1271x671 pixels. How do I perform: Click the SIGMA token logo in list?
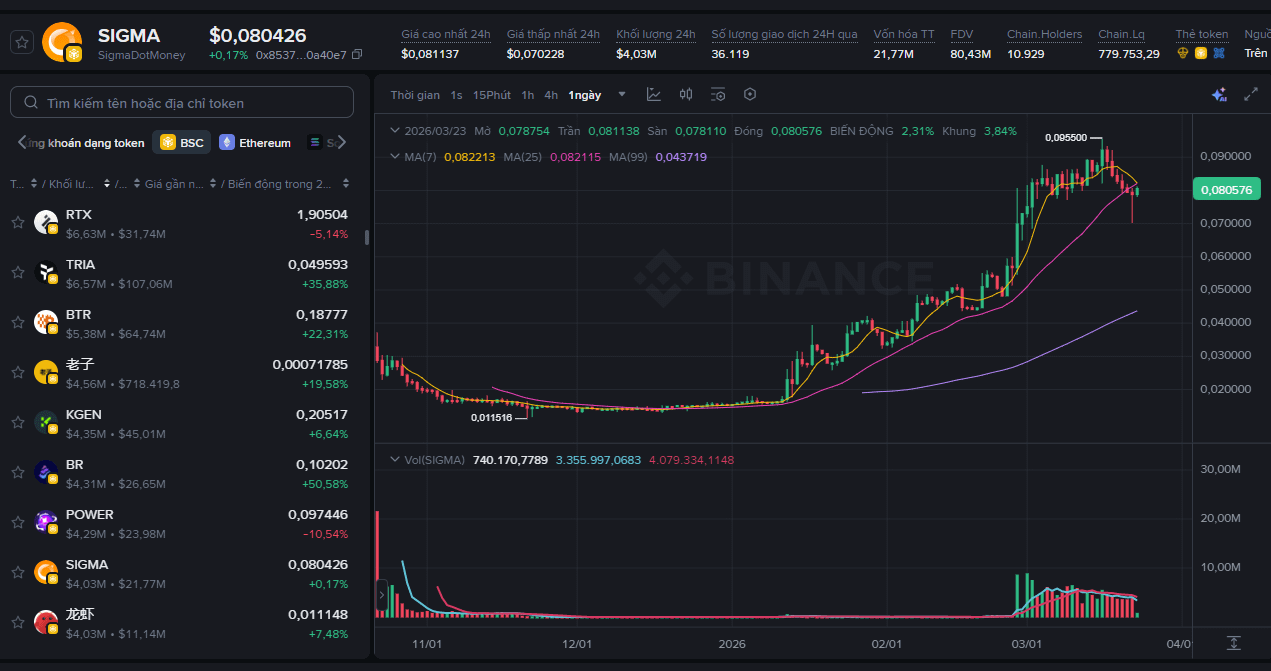[x=46, y=572]
